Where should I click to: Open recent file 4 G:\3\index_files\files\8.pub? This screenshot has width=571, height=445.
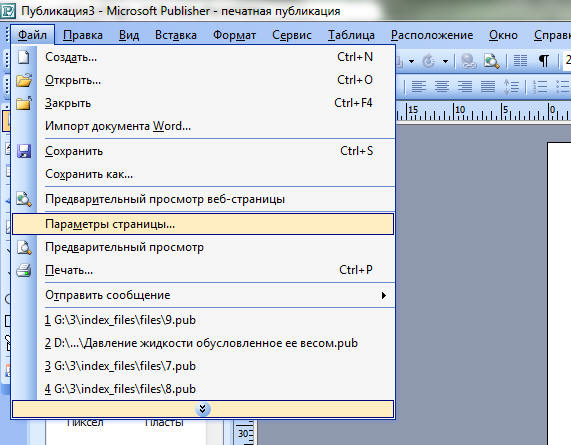203,389
